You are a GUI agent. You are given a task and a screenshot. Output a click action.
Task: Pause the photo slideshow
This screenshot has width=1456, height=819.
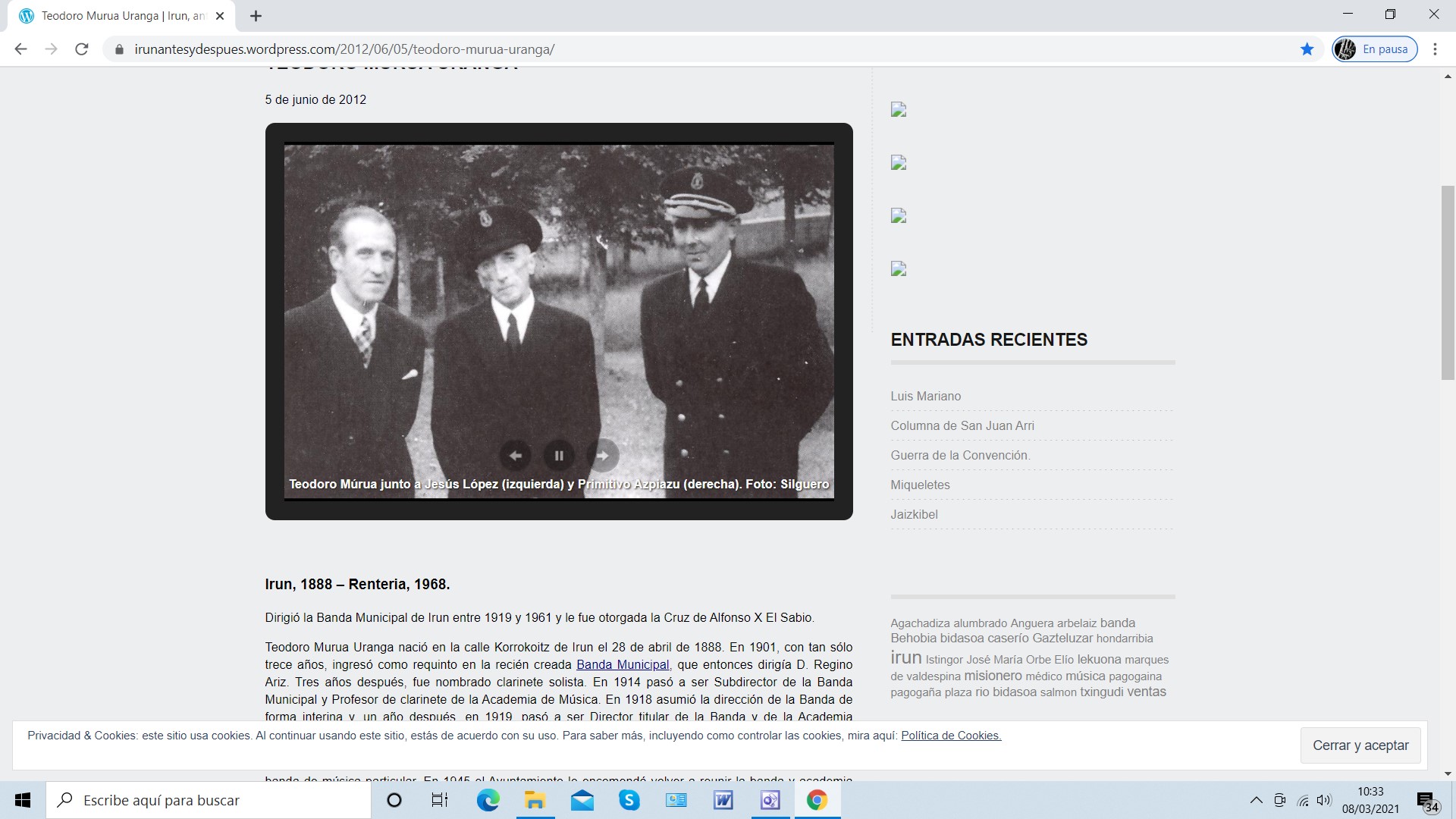coord(559,456)
